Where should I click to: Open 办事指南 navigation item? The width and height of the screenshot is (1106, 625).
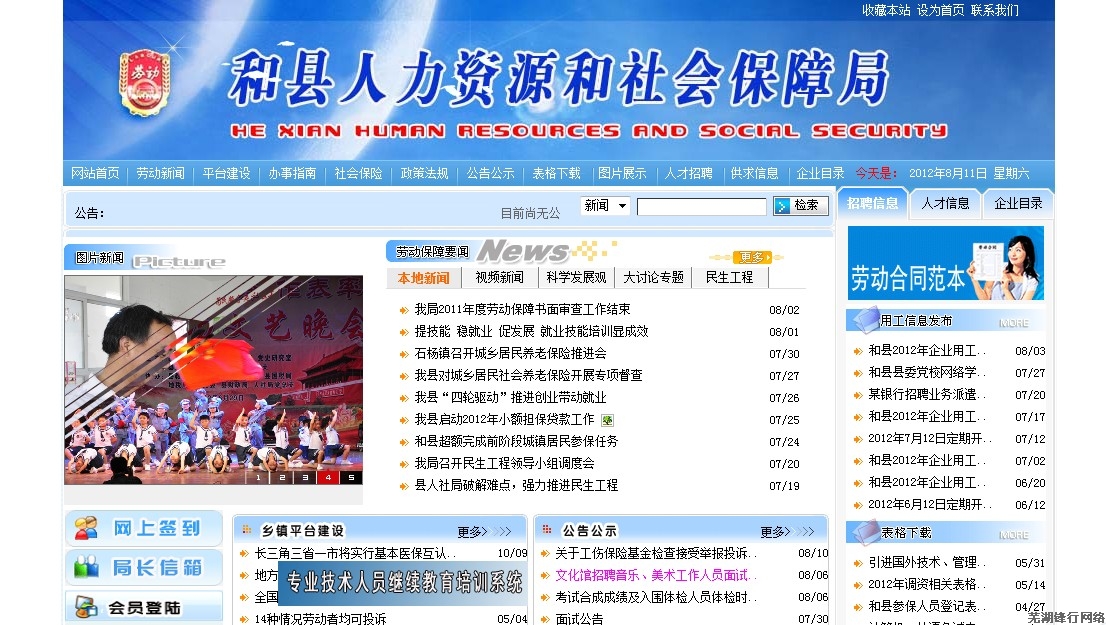[x=292, y=174]
